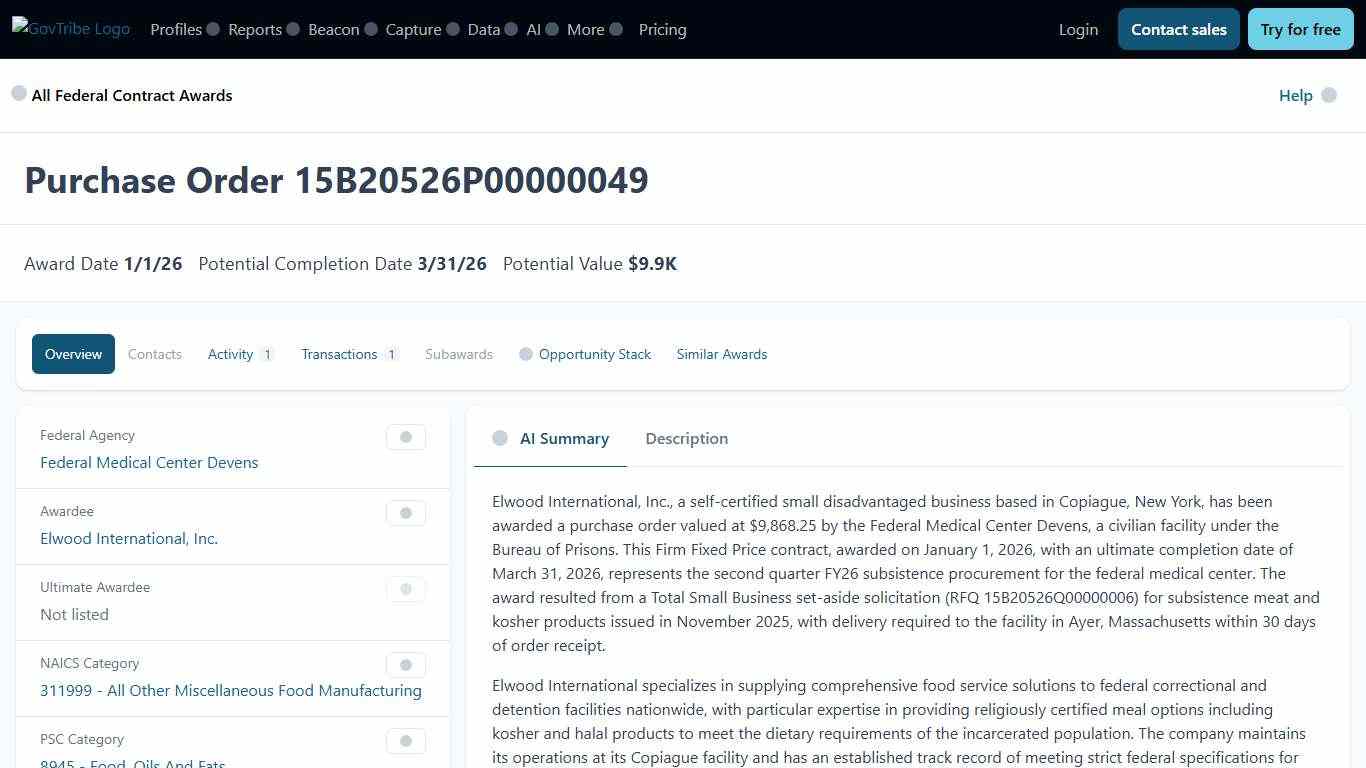Click the Try for free button
1366x768 pixels.
tap(1300, 29)
